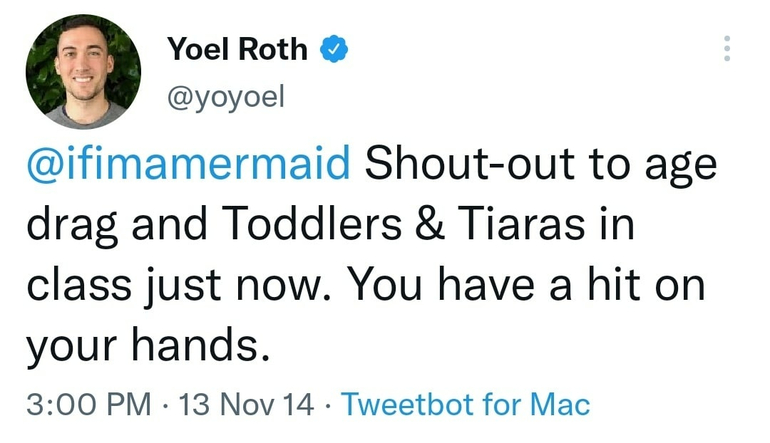The height and width of the screenshot is (443, 770).
Task: Open the Tweetbot for Mac source link
Action: point(466,405)
